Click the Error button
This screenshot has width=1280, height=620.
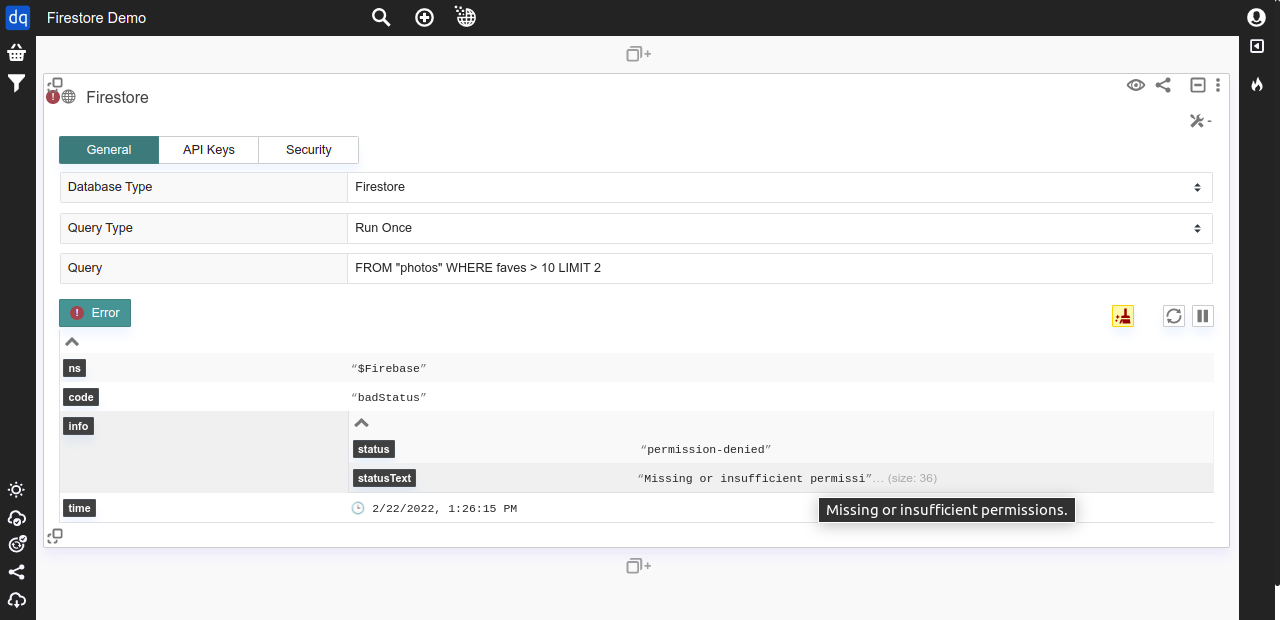point(95,313)
